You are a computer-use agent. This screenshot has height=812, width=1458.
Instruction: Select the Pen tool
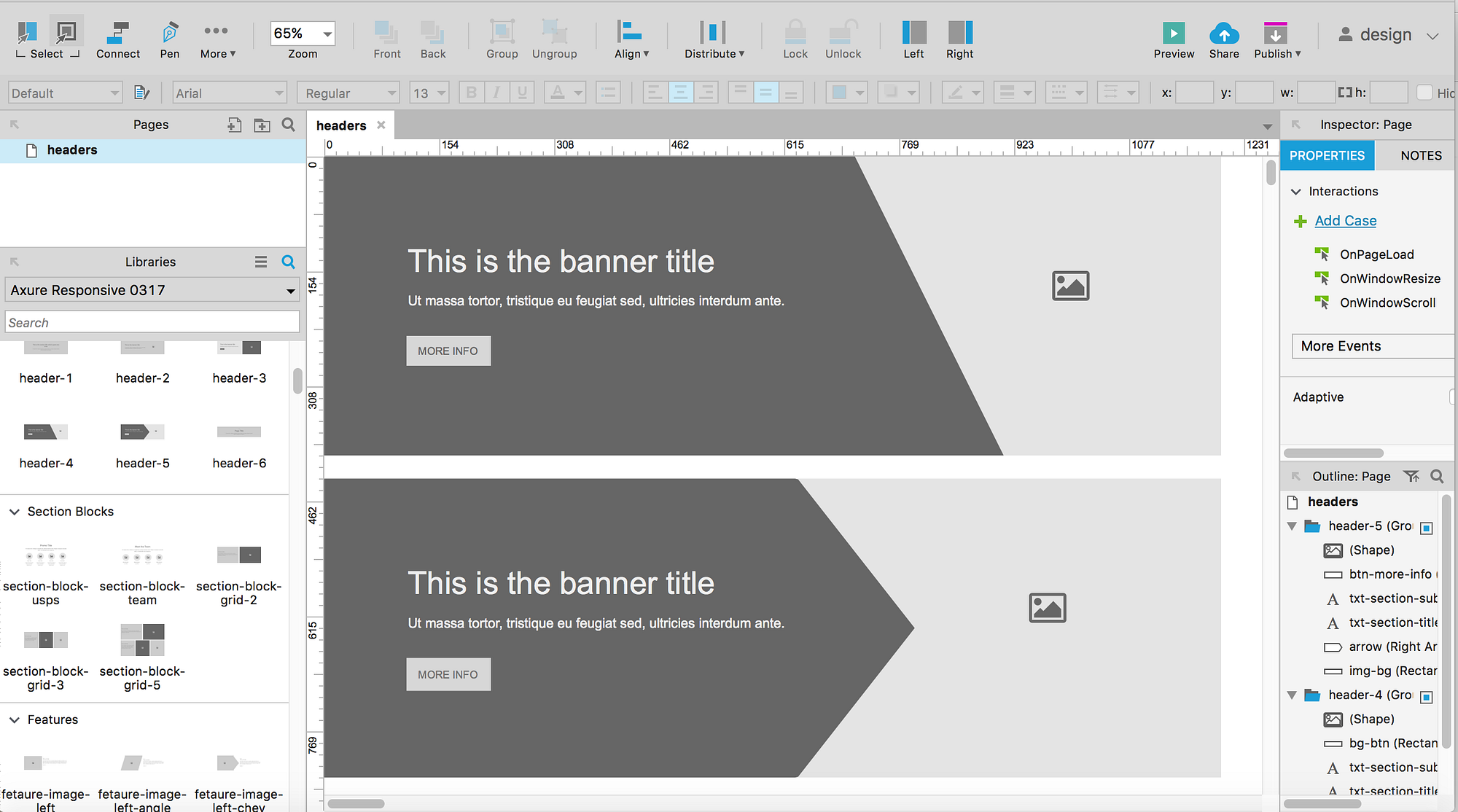[x=169, y=33]
